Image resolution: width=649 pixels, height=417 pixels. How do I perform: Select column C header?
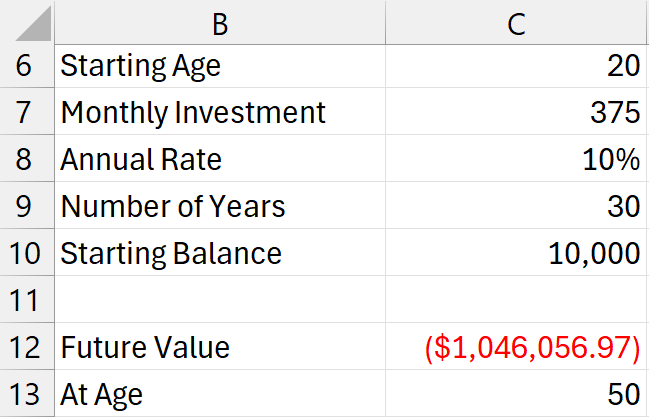517,22
